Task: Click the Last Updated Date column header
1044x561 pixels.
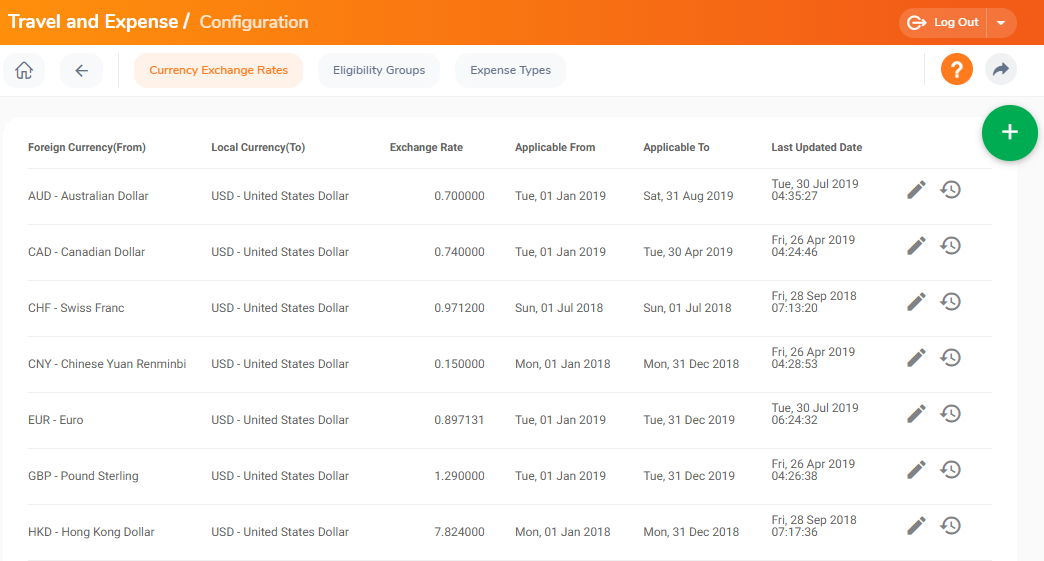Action: [817, 147]
